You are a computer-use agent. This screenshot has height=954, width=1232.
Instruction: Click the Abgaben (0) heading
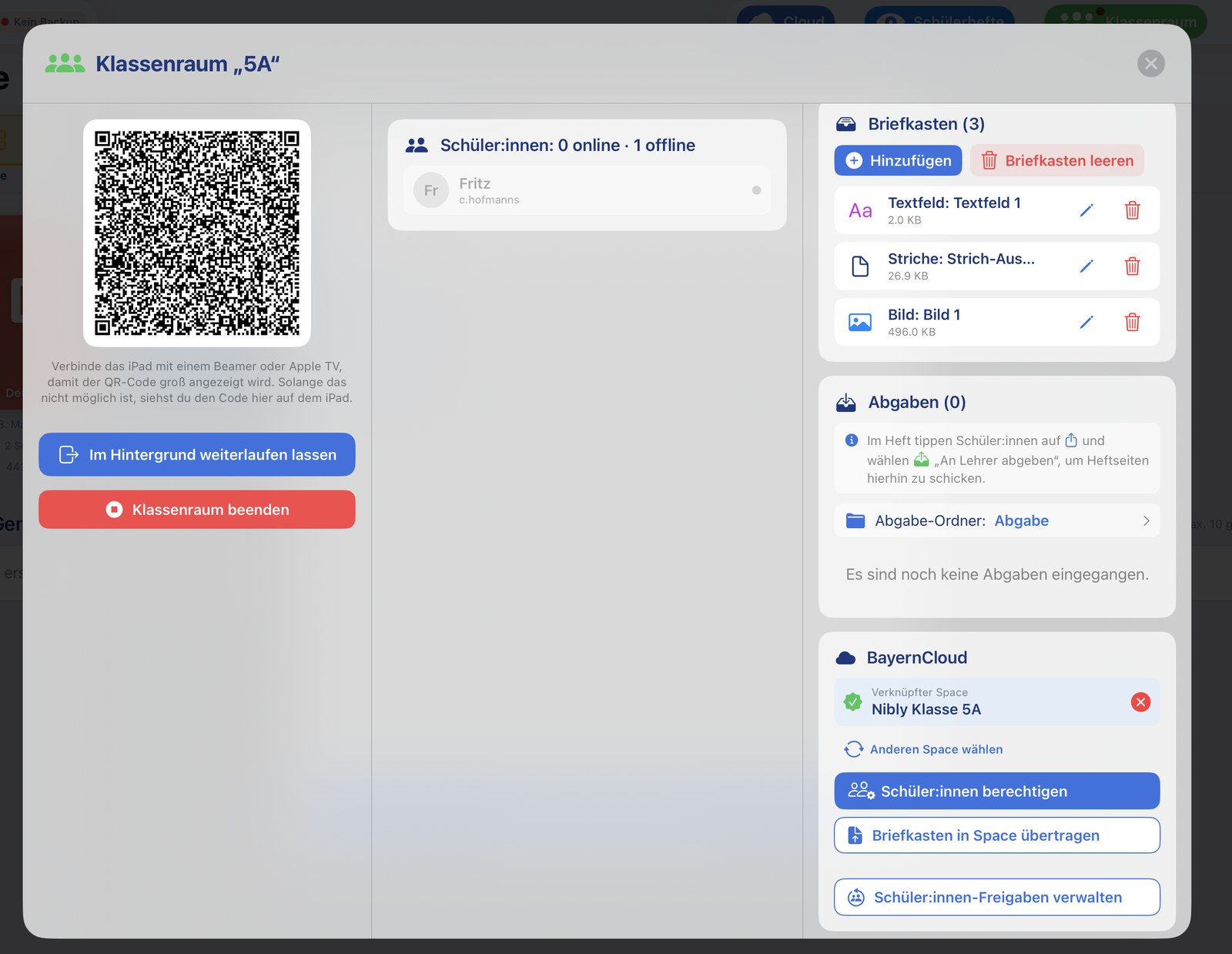[917, 402]
